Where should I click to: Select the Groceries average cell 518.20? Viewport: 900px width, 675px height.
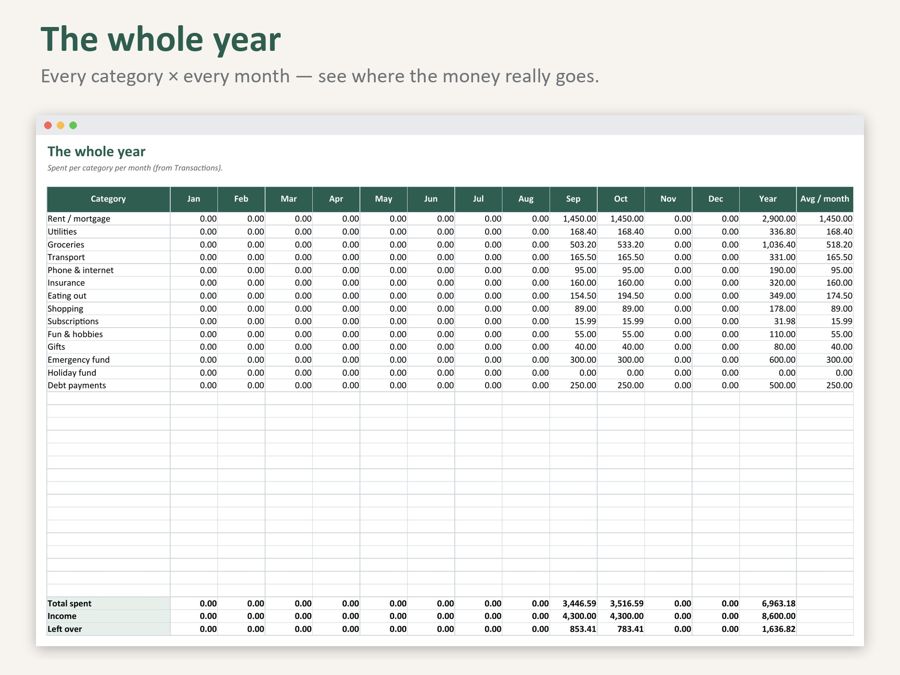click(825, 245)
